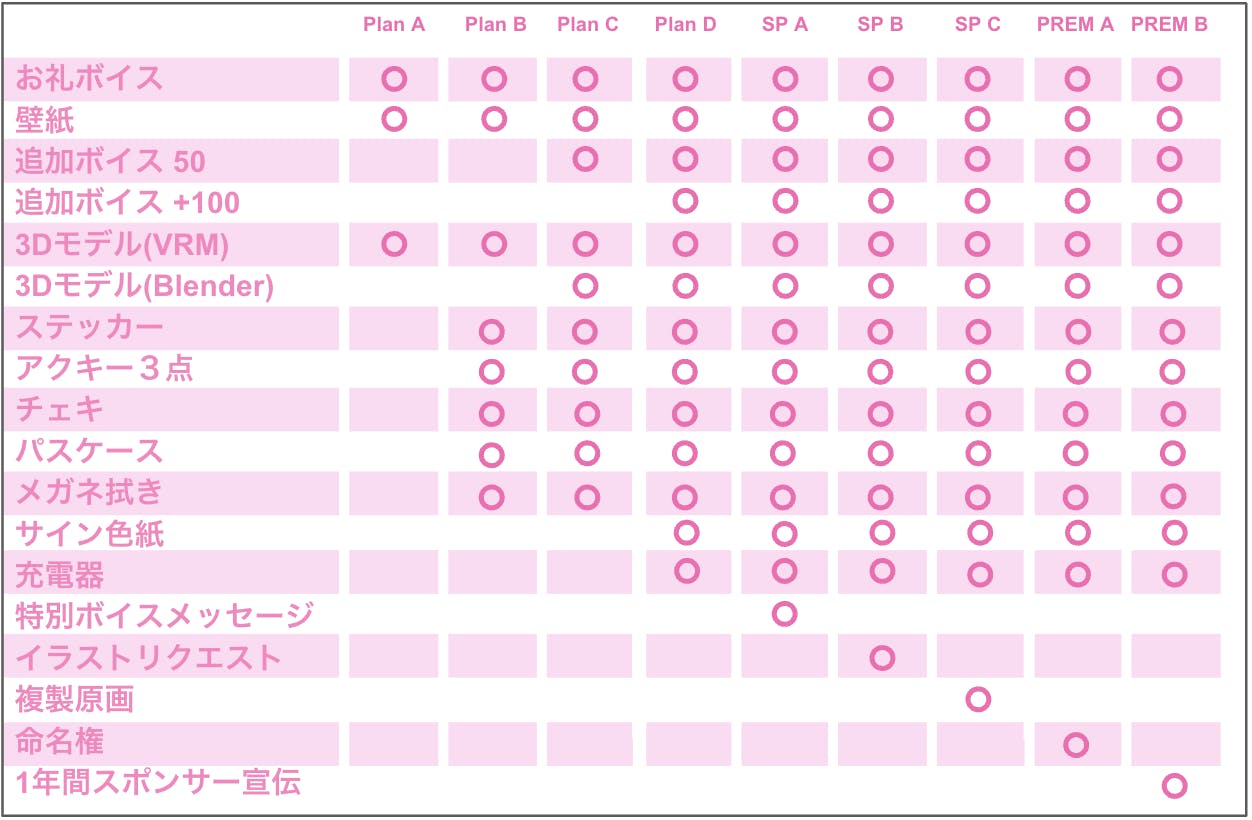Click the 複製原画 circle under SP C

tap(978, 698)
